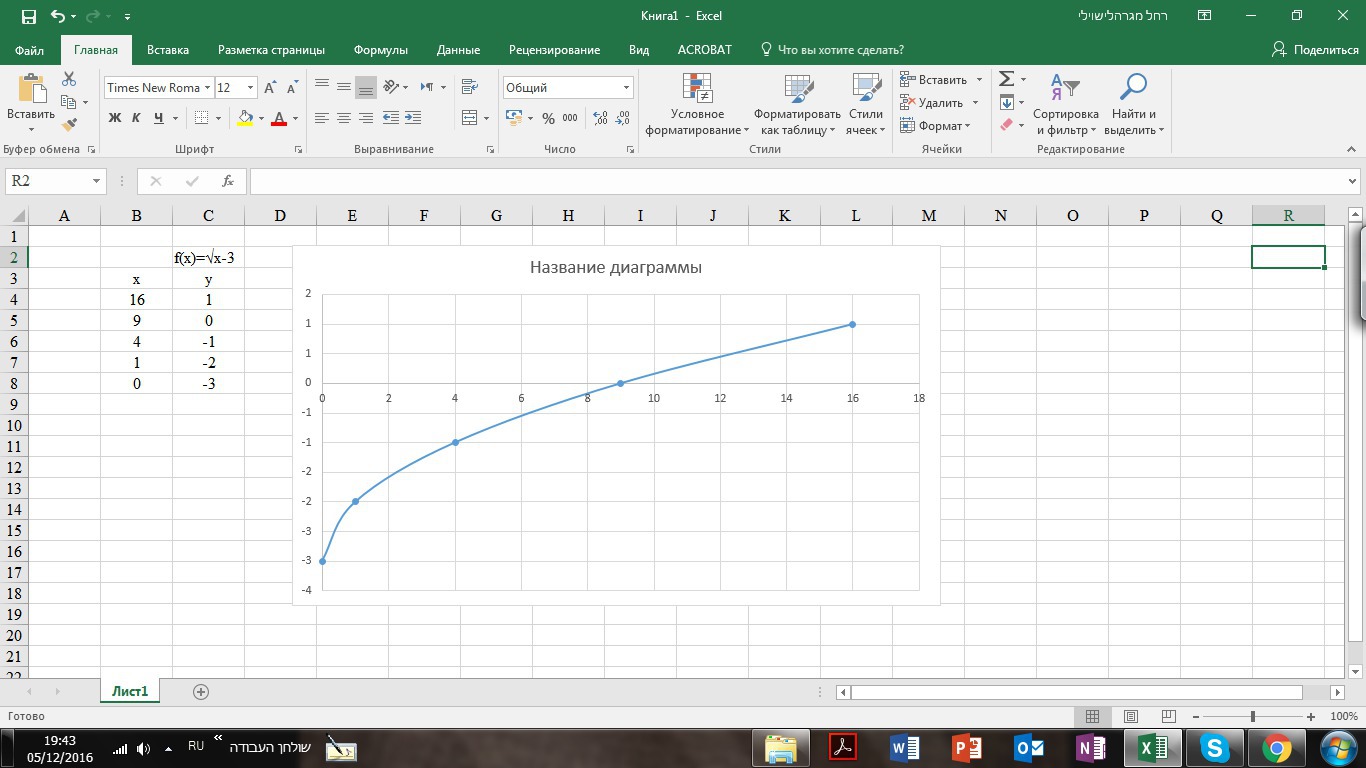Open the Вставка ribbon tab
Screen dimensions: 1366x768
168,50
